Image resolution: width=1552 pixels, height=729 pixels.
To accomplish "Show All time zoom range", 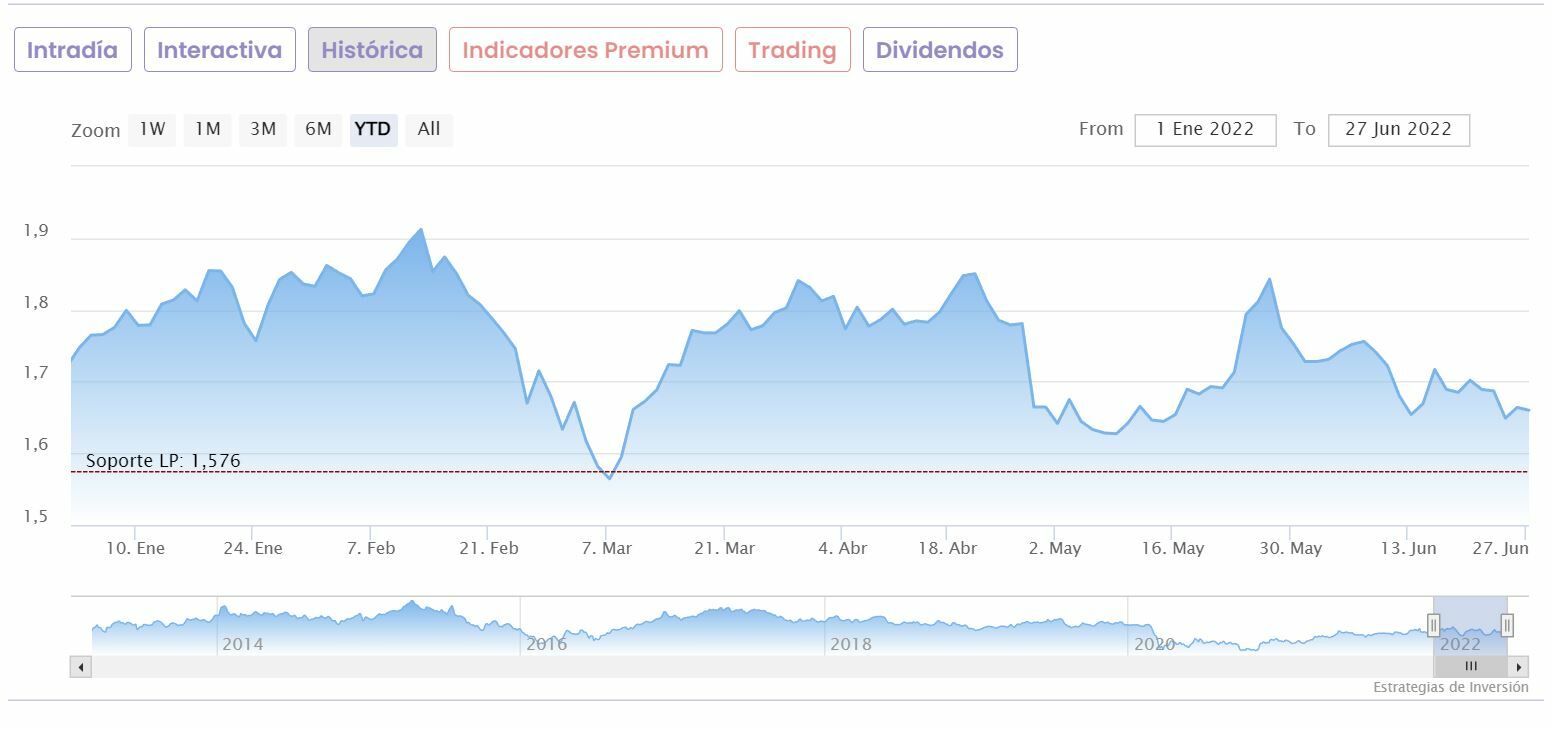I will (x=429, y=130).
